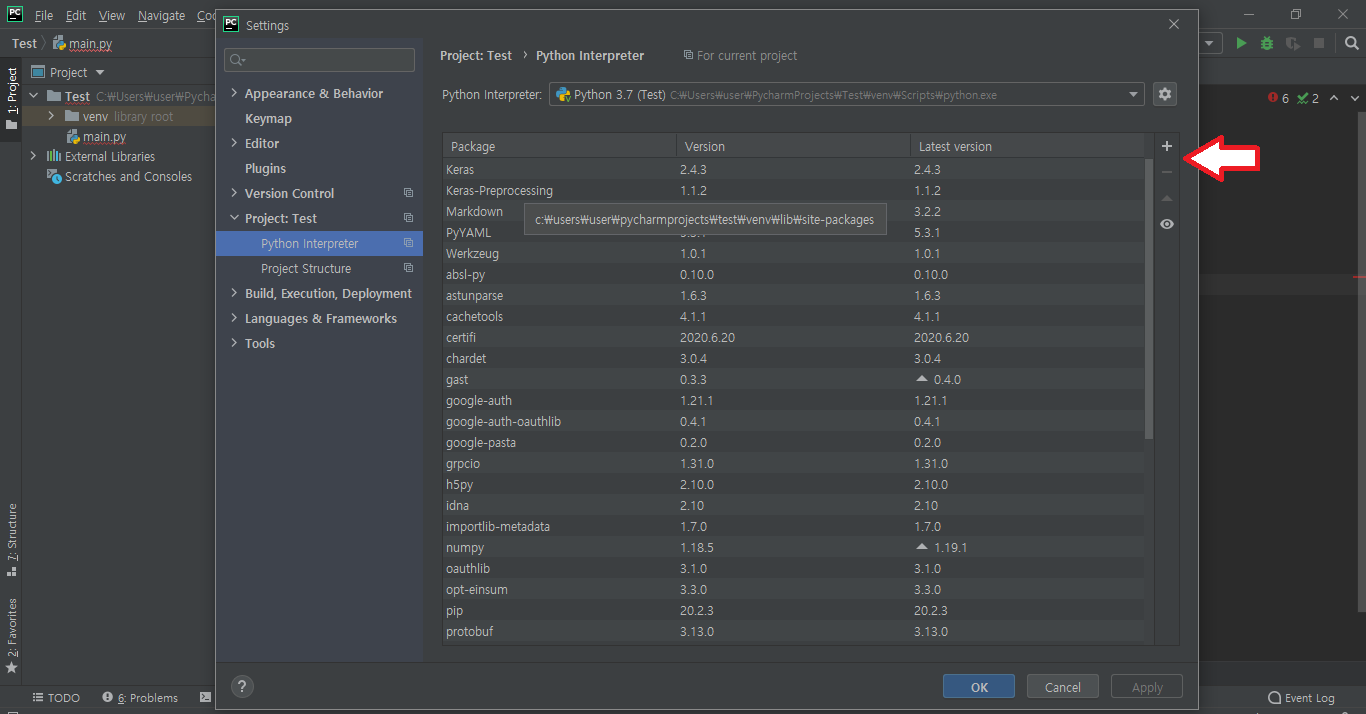Click the PyCharm logo in the main title bar
This screenshot has width=1366, height=714.
tap(15, 15)
